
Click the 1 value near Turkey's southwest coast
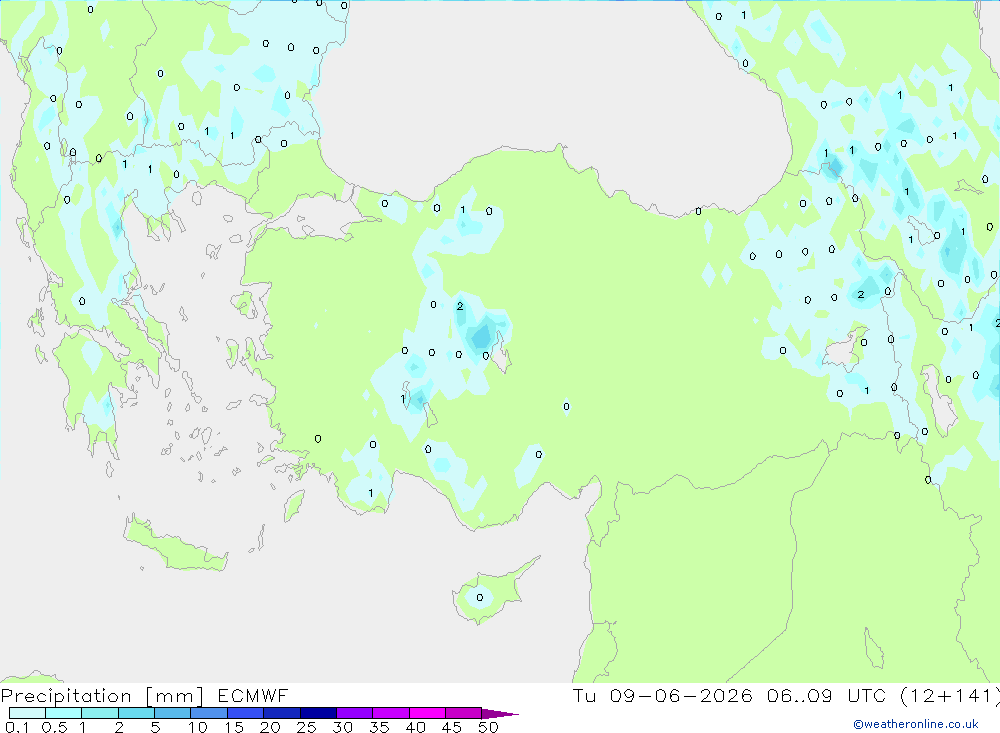[x=371, y=493]
